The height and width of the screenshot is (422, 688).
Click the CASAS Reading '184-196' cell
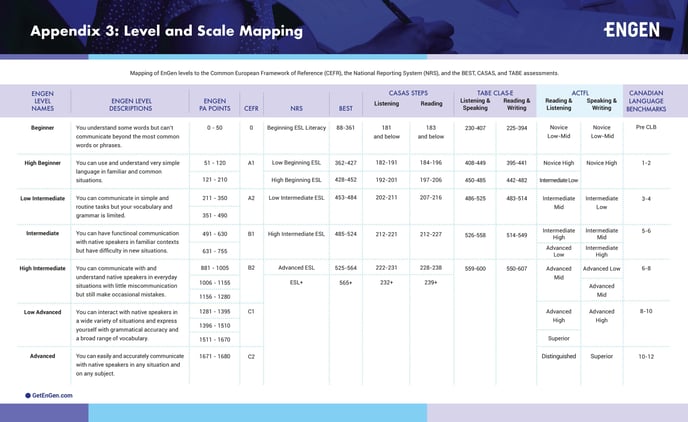(430, 162)
